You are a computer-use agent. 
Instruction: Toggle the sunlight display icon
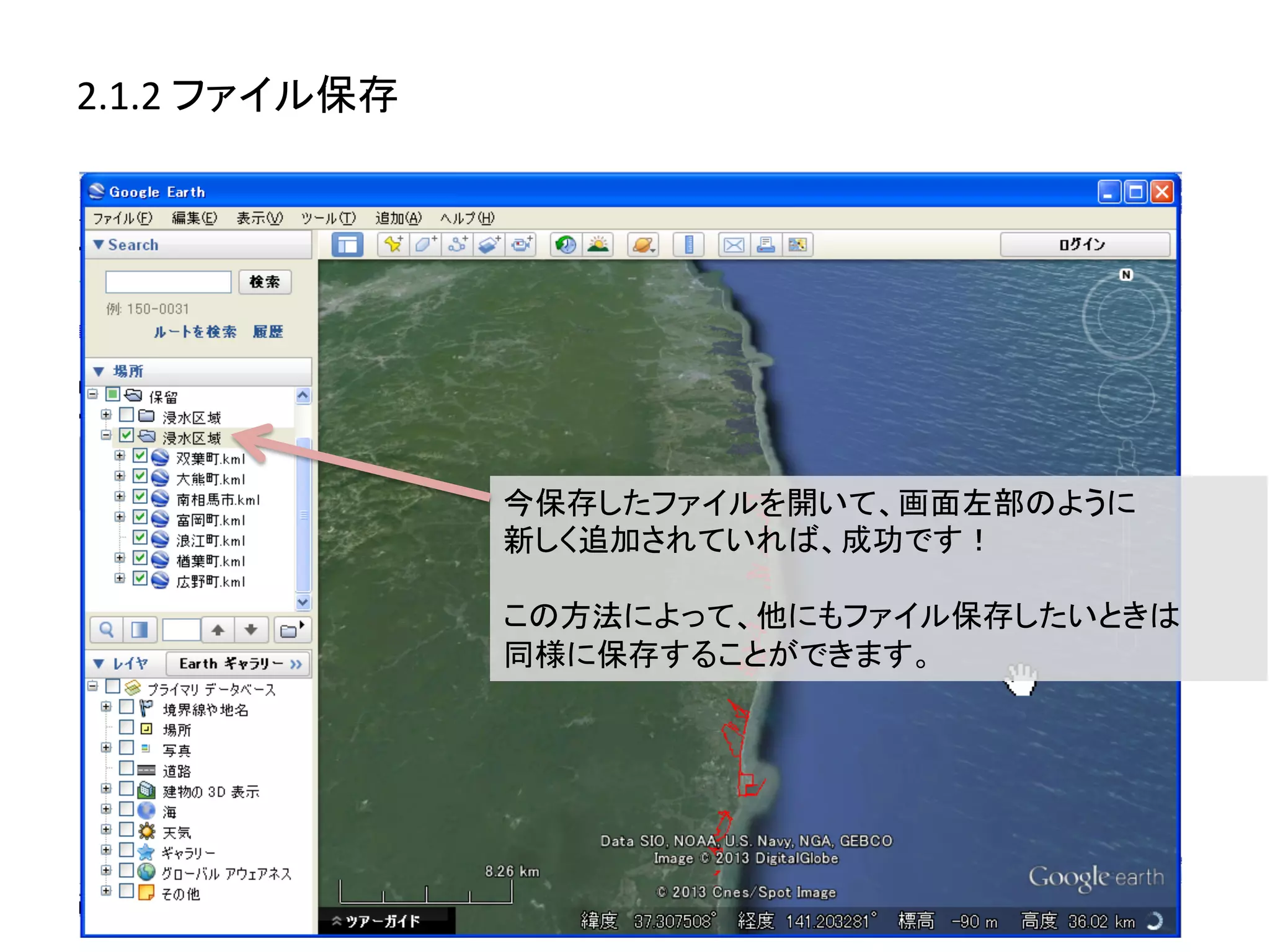[x=598, y=245]
